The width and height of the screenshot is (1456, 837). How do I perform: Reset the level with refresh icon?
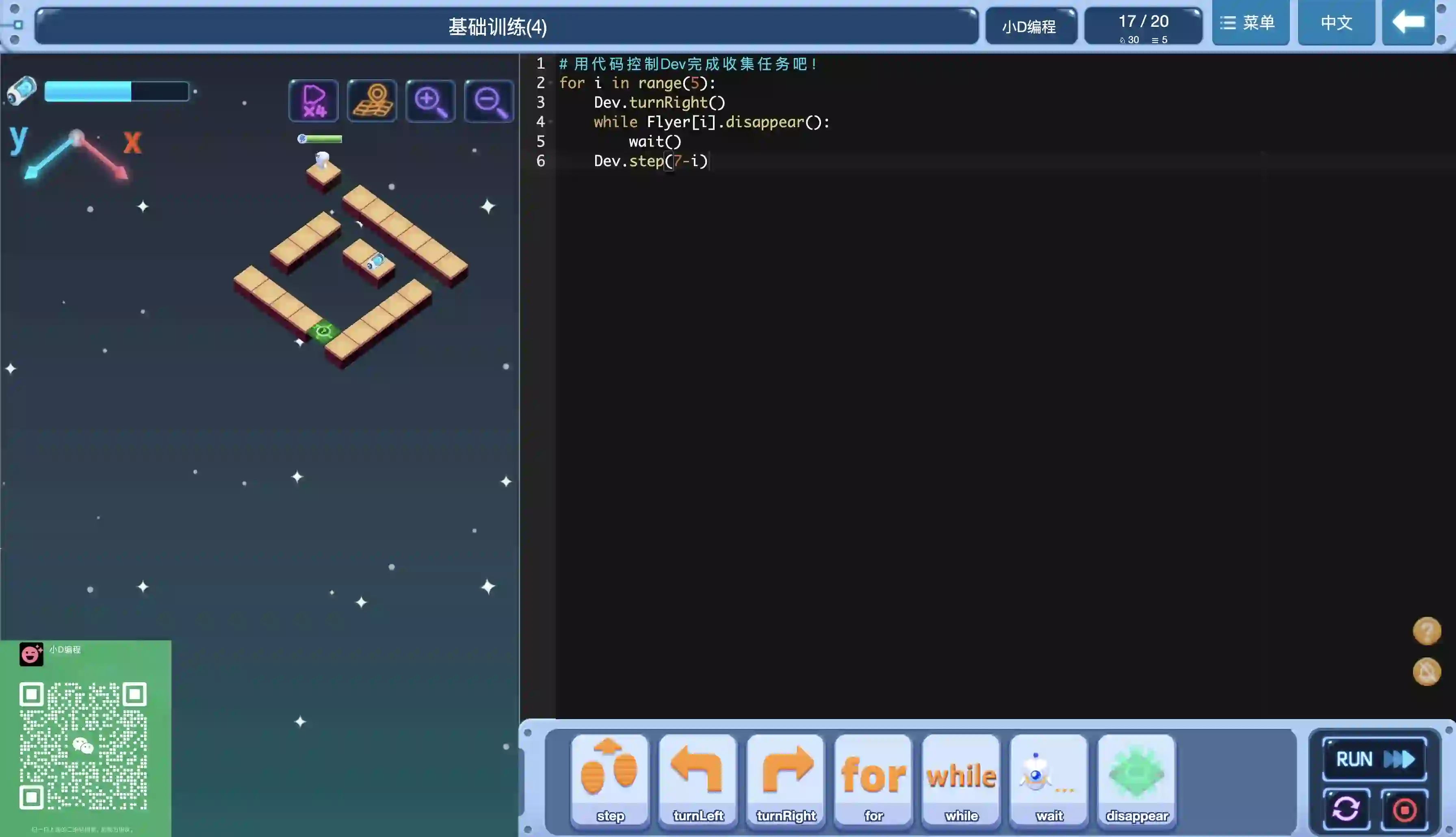click(x=1346, y=809)
